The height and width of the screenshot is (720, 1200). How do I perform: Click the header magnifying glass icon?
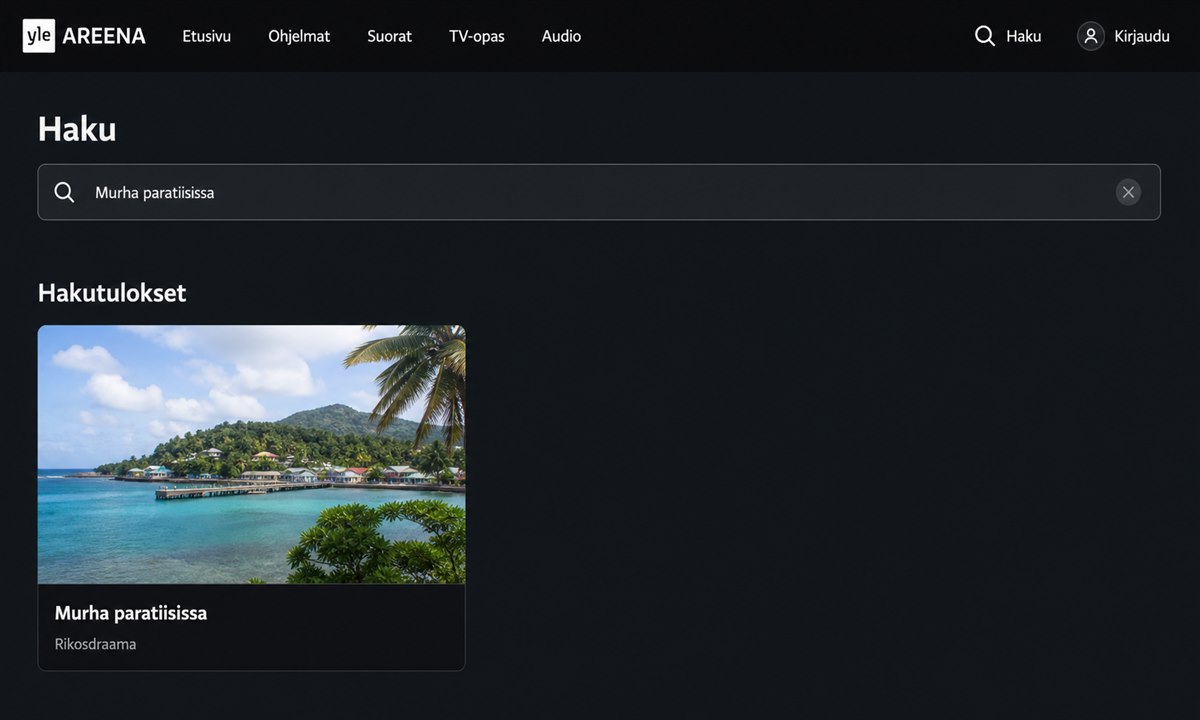pyautogui.click(x=985, y=36)
